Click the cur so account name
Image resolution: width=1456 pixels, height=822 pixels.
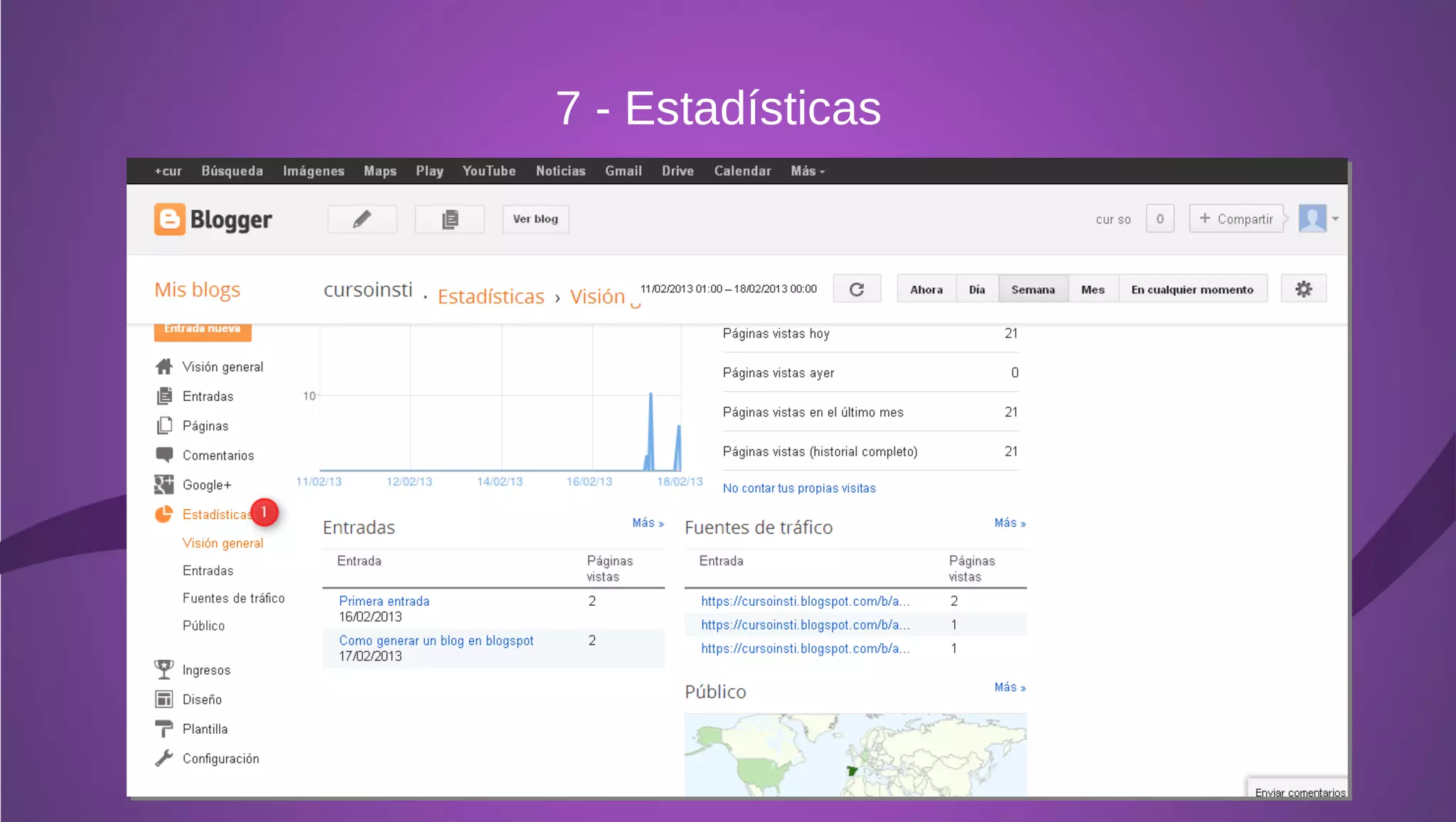[x=1113, y=220]
